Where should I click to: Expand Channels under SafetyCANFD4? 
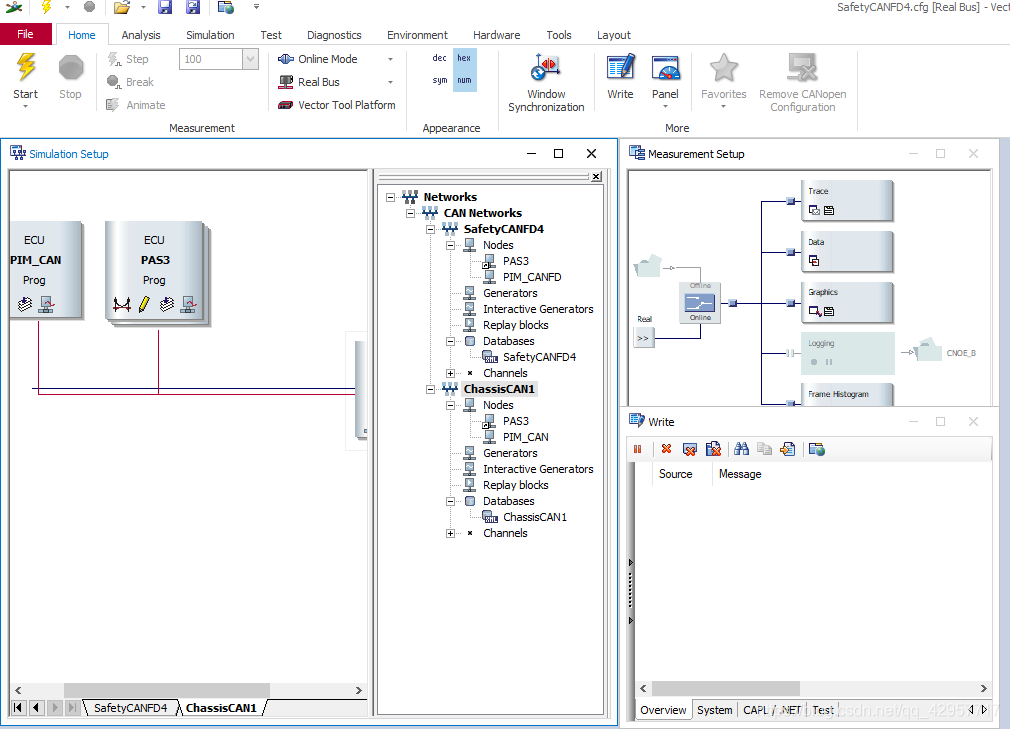450,374
